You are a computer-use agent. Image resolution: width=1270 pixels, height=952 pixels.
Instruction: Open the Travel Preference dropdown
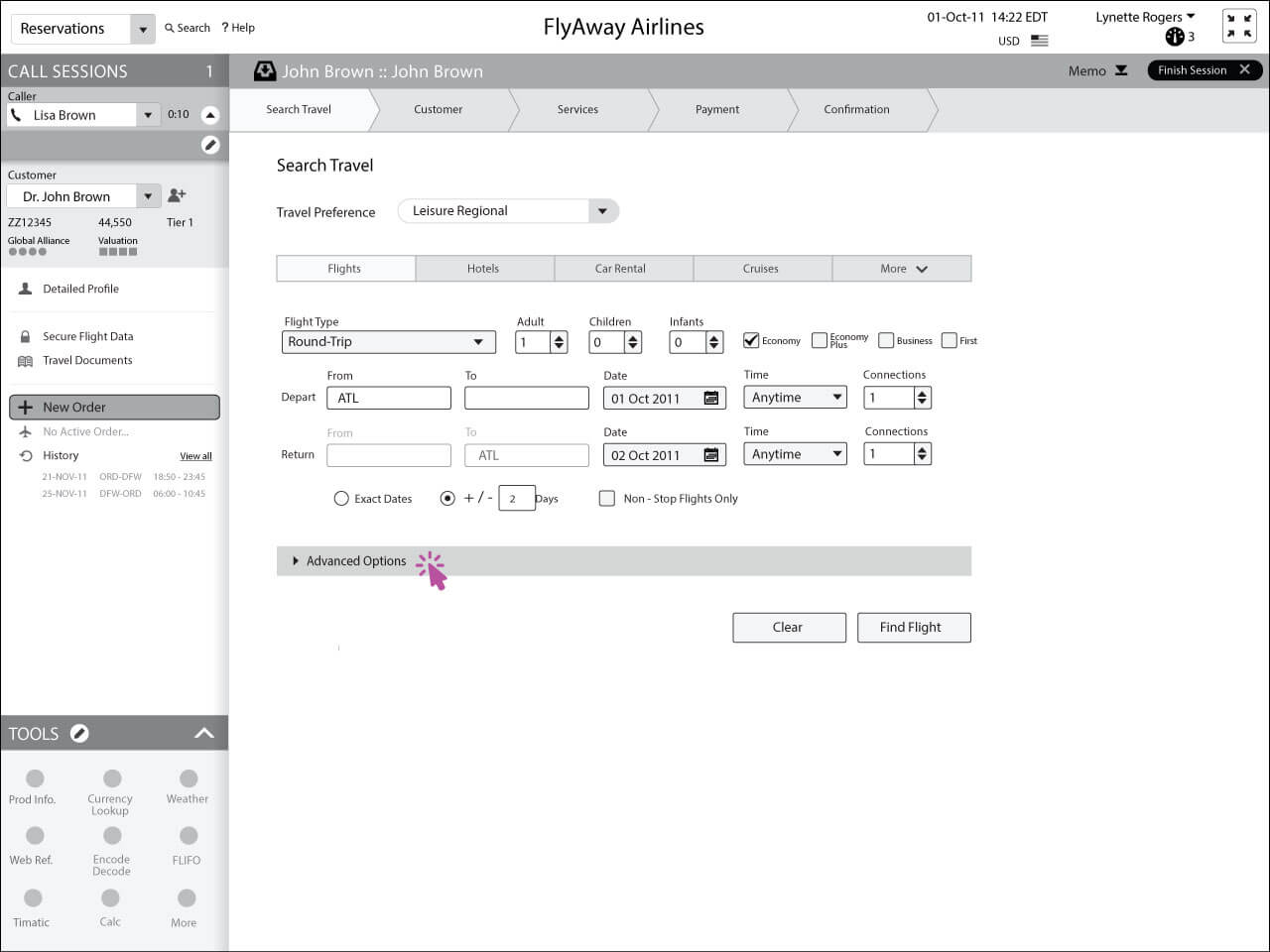point(602,210)
